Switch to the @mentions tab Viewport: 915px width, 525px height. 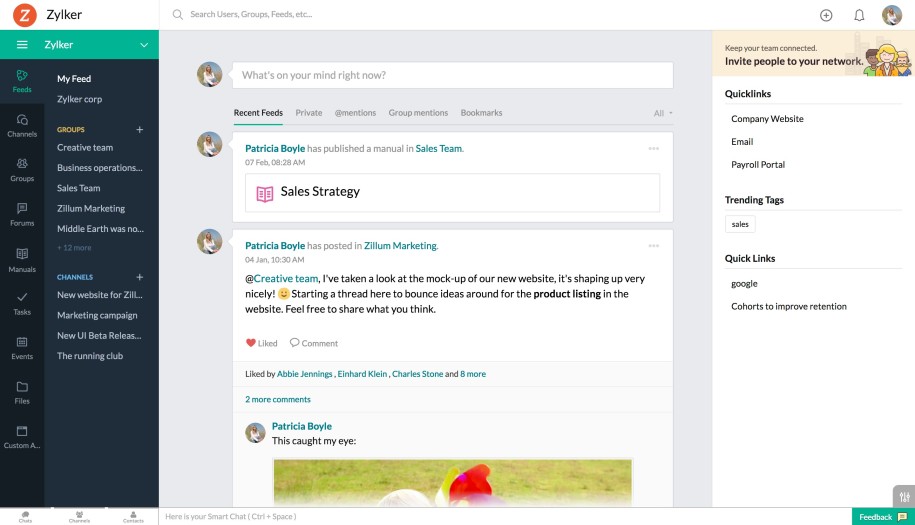(355, 113)
